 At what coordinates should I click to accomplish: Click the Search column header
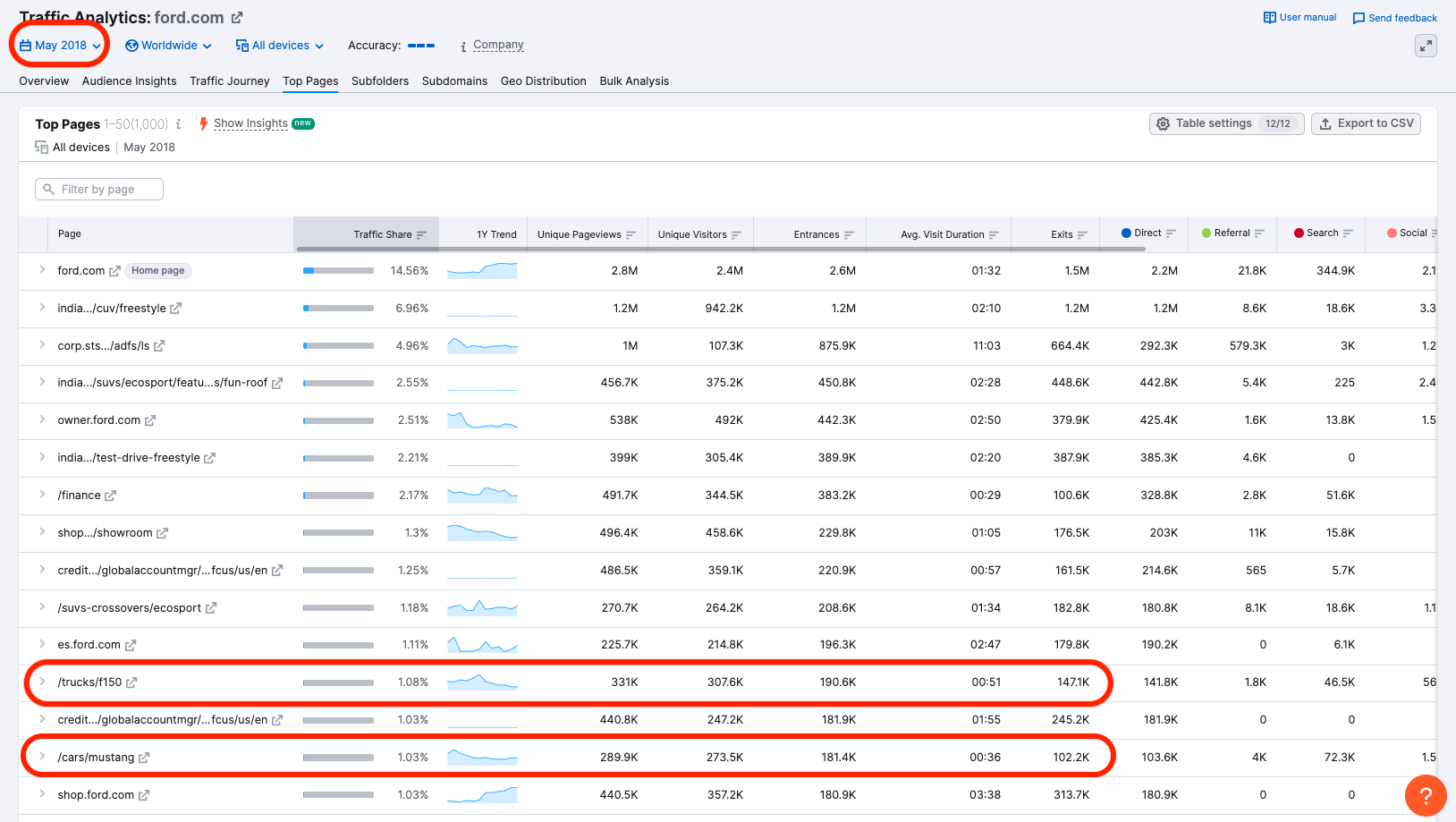(1323, 233)
